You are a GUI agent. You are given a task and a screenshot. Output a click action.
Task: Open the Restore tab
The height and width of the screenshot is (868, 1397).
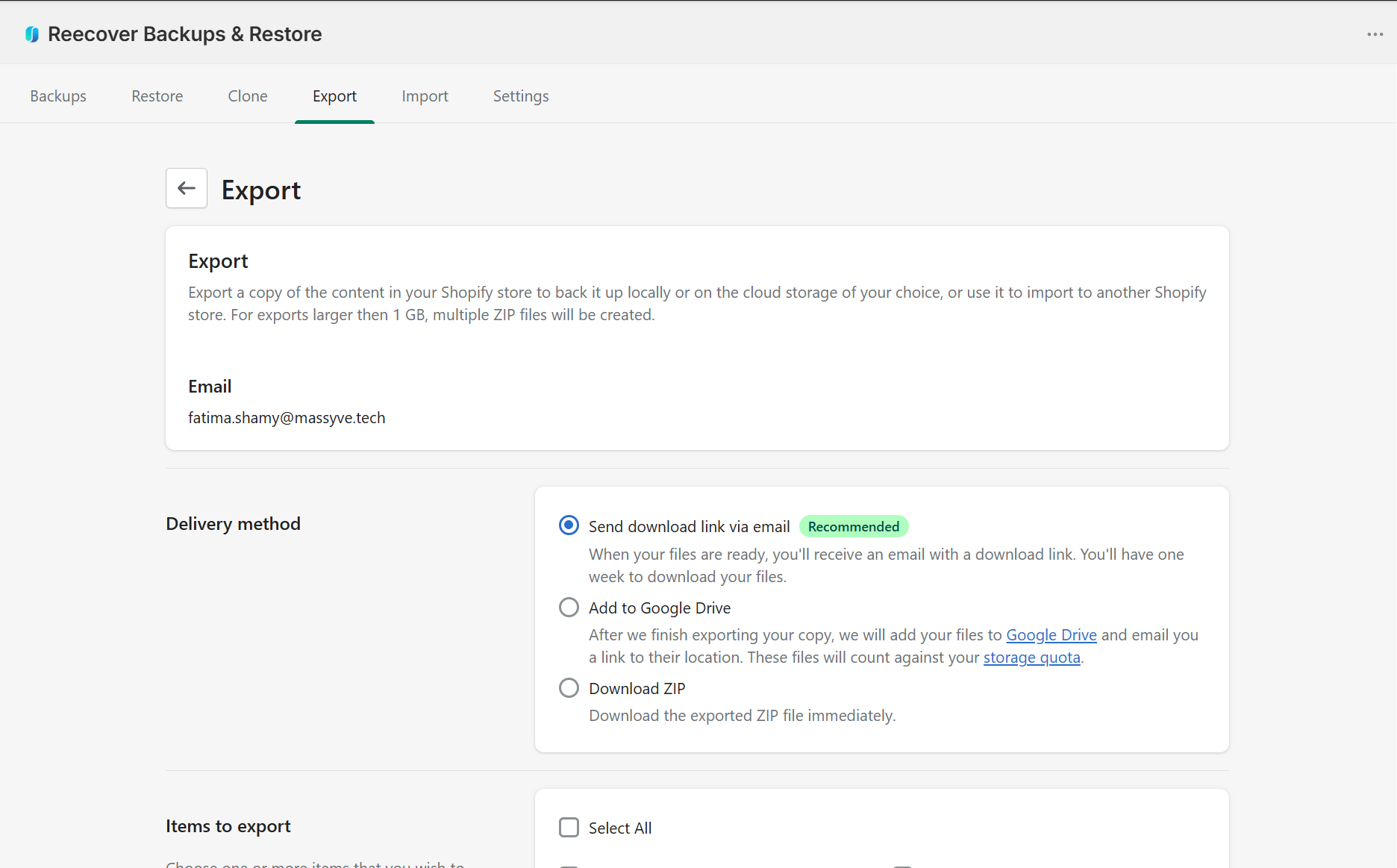[x=157, y=96]
